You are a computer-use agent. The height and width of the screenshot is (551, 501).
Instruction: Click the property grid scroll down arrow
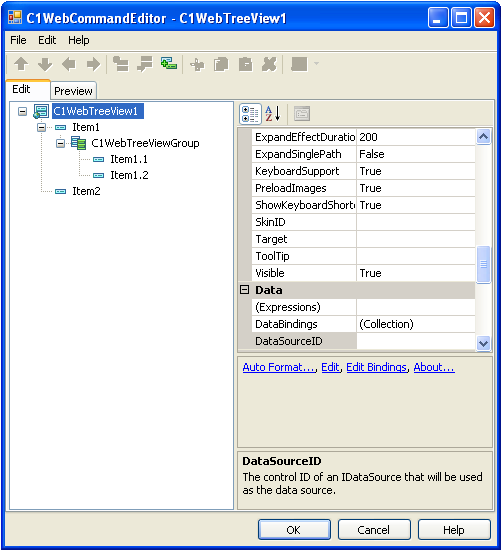click(483, 343)
